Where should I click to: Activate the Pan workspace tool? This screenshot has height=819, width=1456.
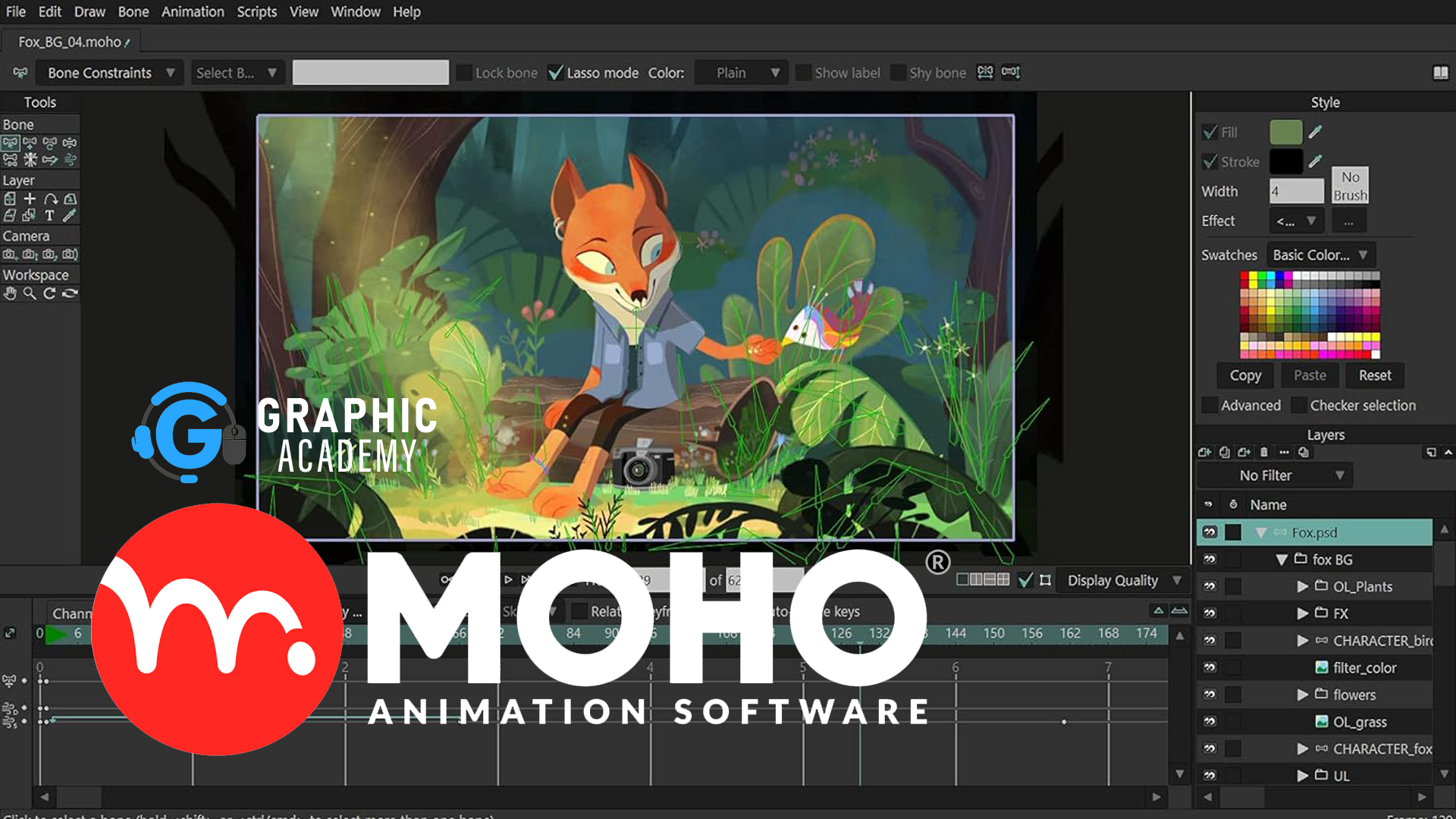10,293
